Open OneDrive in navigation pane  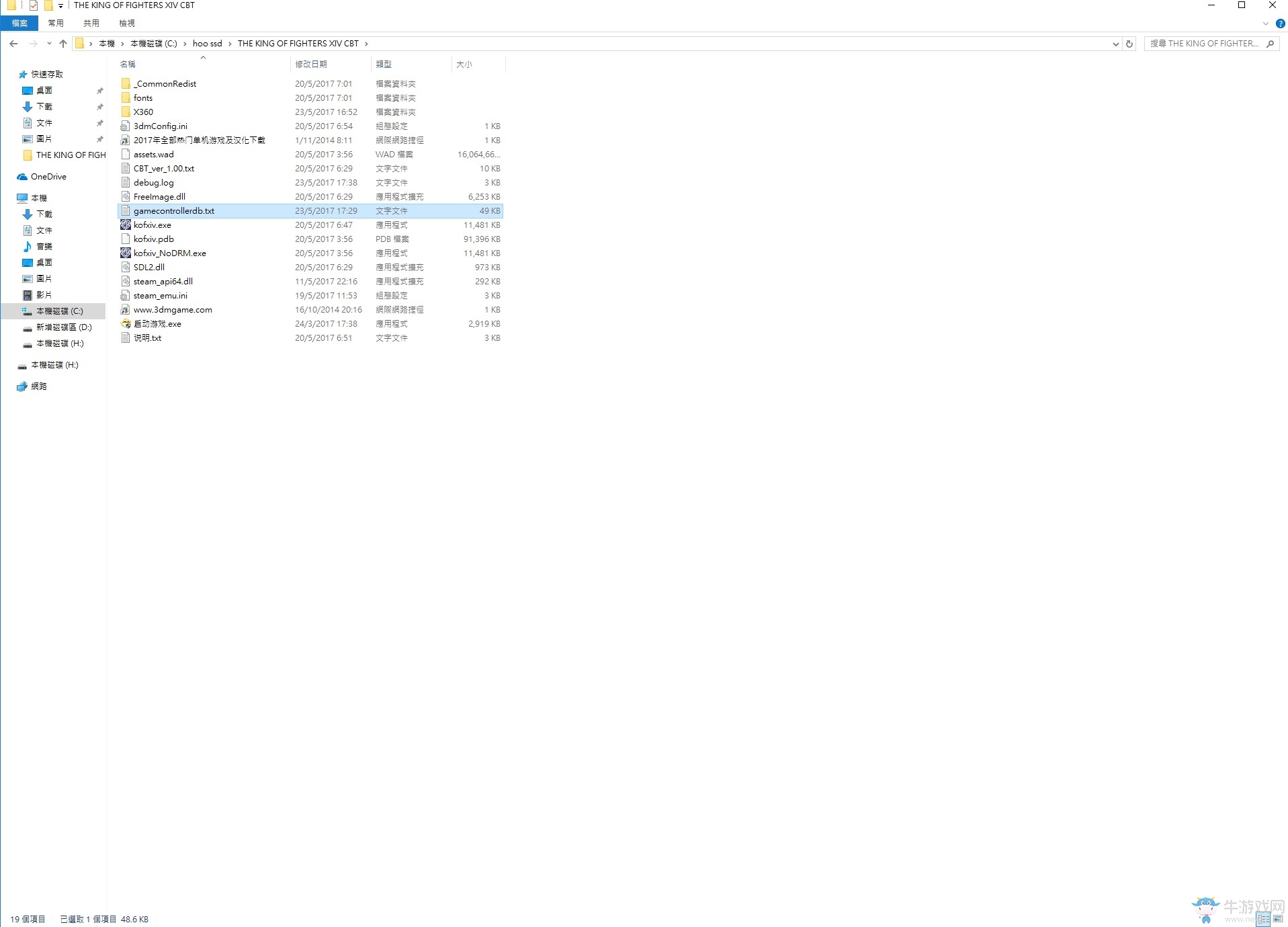[48, 177]
